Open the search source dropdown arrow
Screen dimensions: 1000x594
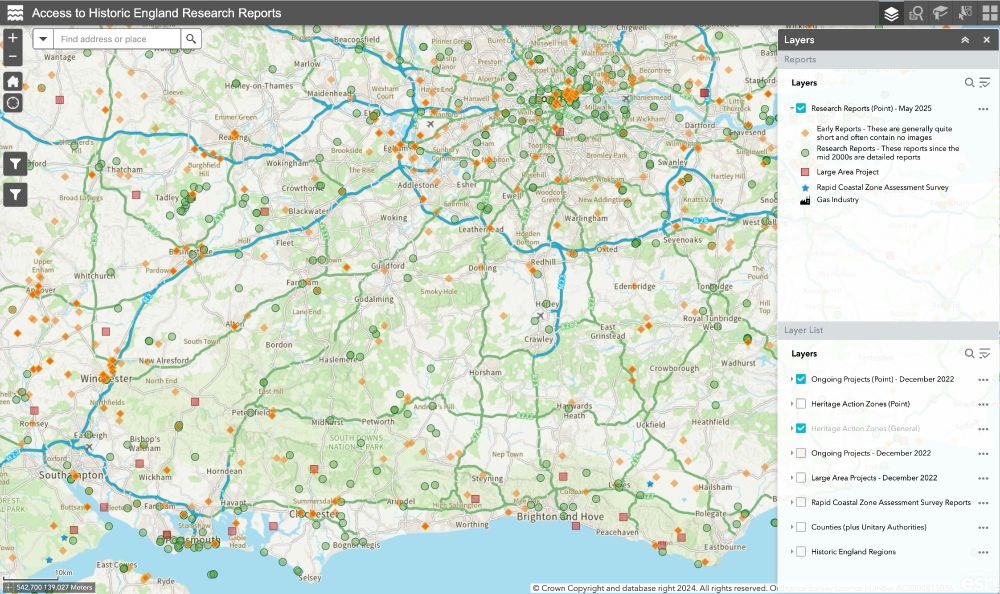click(x=43, y=39)
